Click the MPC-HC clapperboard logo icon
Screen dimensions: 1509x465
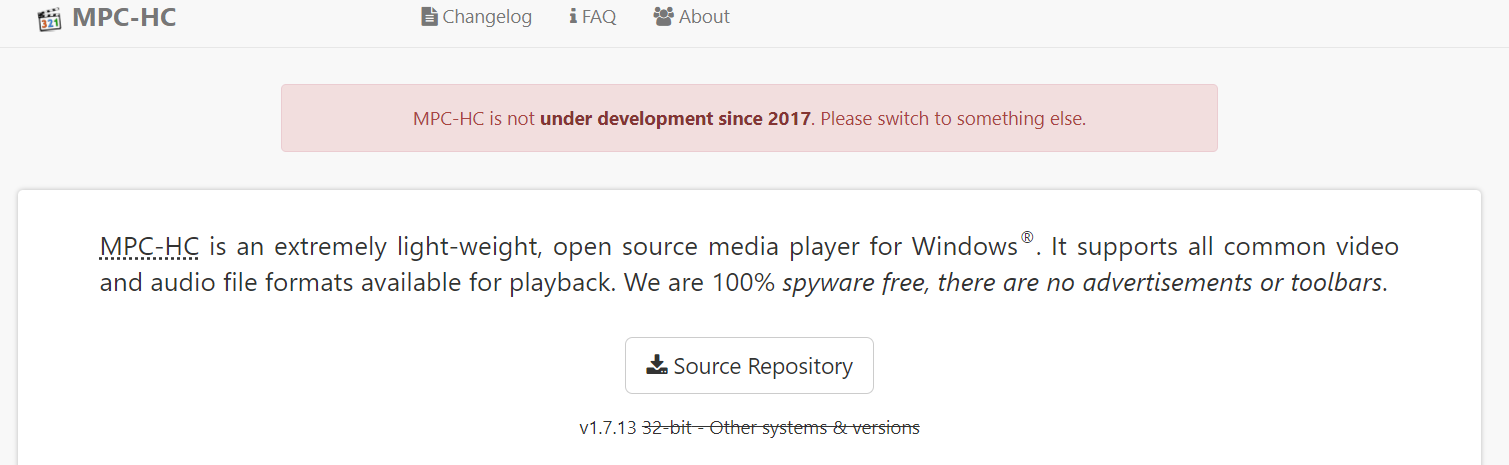pos(50,19)
